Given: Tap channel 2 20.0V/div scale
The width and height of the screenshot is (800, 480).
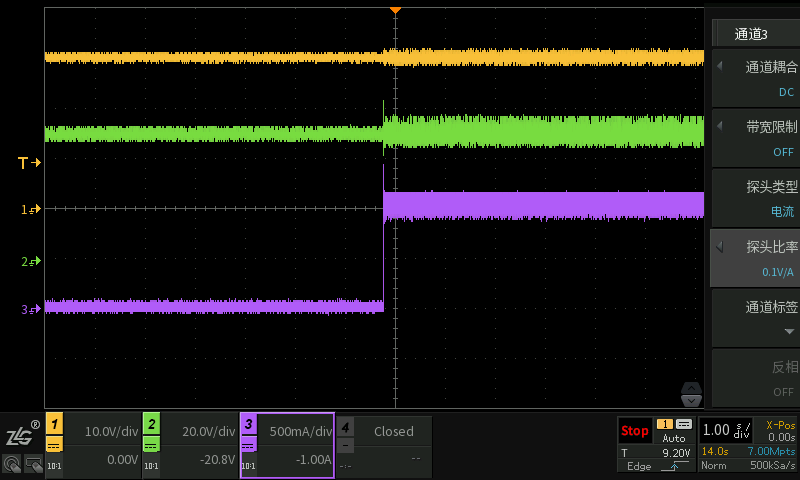Looking at the screenshot, I should click(x=208, y=432).
